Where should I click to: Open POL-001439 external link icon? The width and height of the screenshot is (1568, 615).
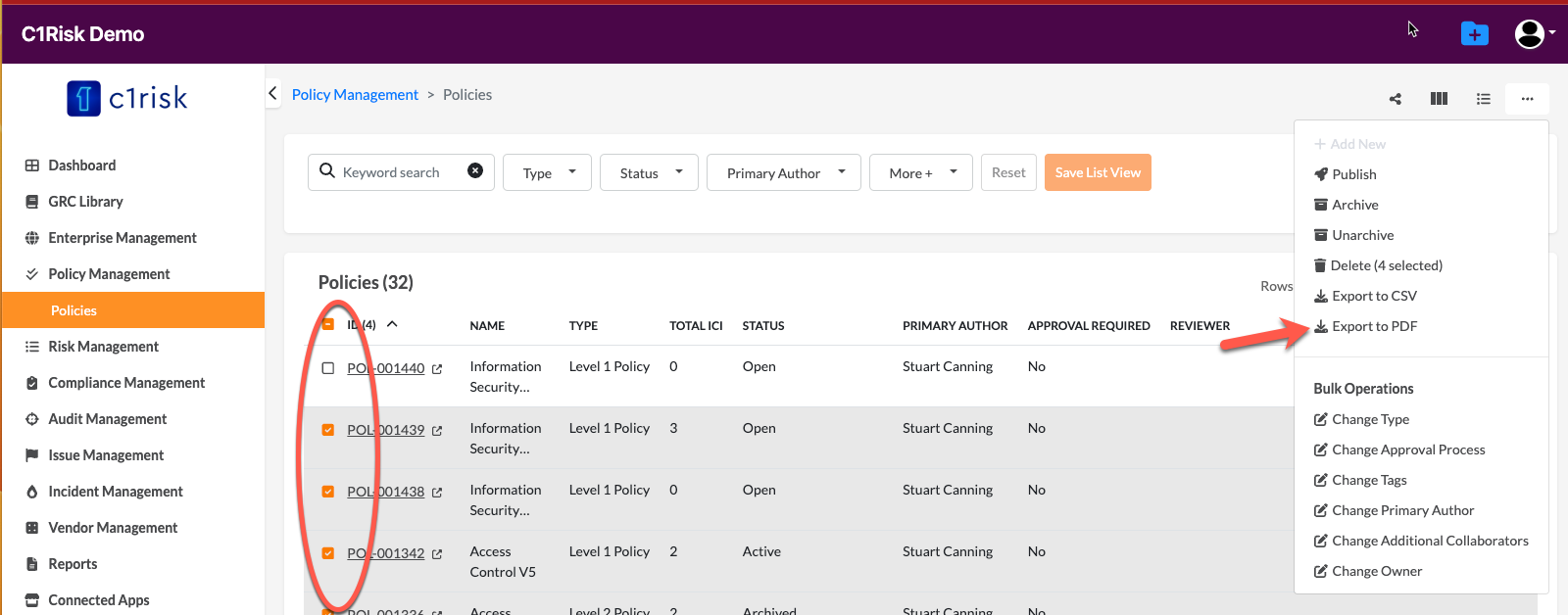click(x=437, y=431)
